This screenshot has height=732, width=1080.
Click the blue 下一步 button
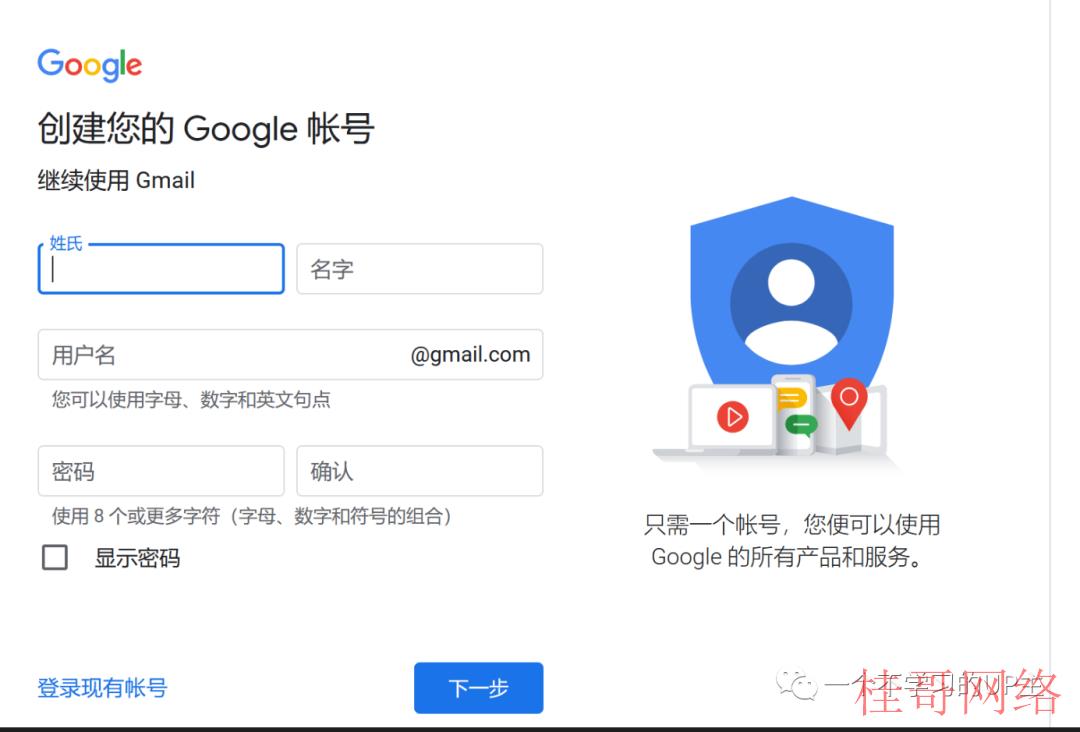point(479,687)
